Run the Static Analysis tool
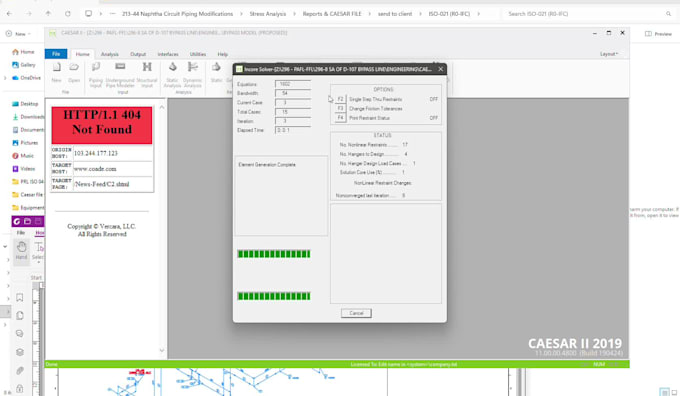The width and height of the screenshot is (680, 396). tap(172, 74)
